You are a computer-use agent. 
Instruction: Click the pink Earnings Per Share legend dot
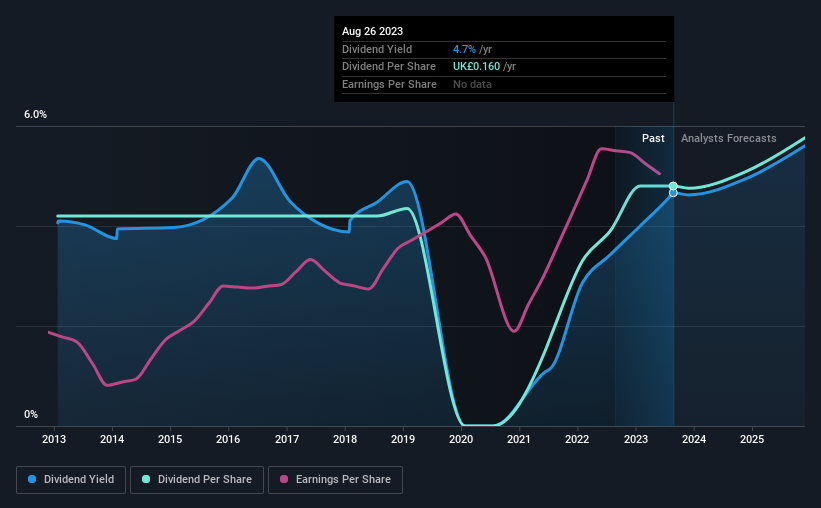pyautogui.click(x=284, y=479)
